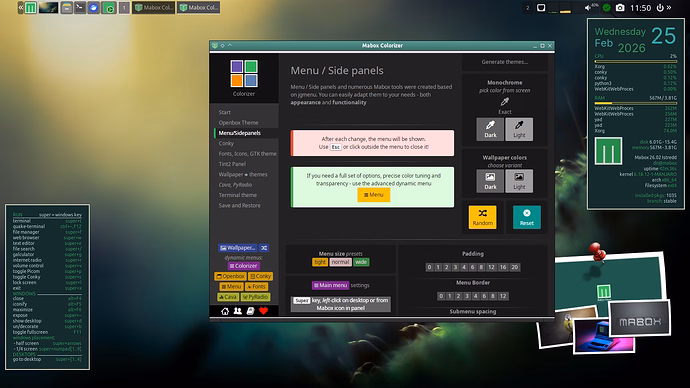Viewport: 690px width, 388px height.
Task: Open the Openbox dynamic menu button
Action: pyautogui.click(x=231, y=276)
